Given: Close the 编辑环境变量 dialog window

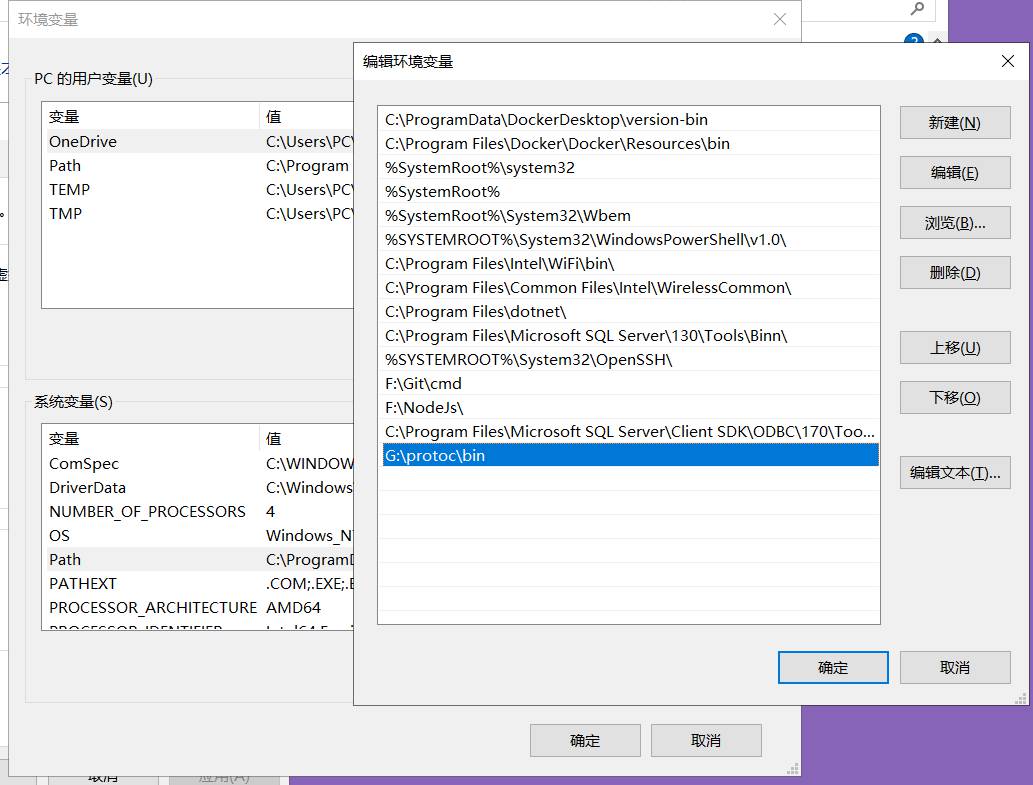Looking at the screenshot, I should point(1007,62).
